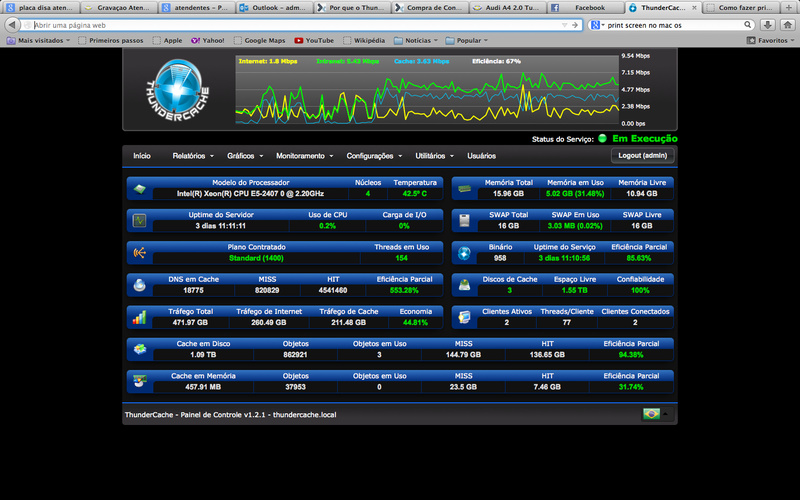Expand the Configurações menu

(x=374, y=156)
